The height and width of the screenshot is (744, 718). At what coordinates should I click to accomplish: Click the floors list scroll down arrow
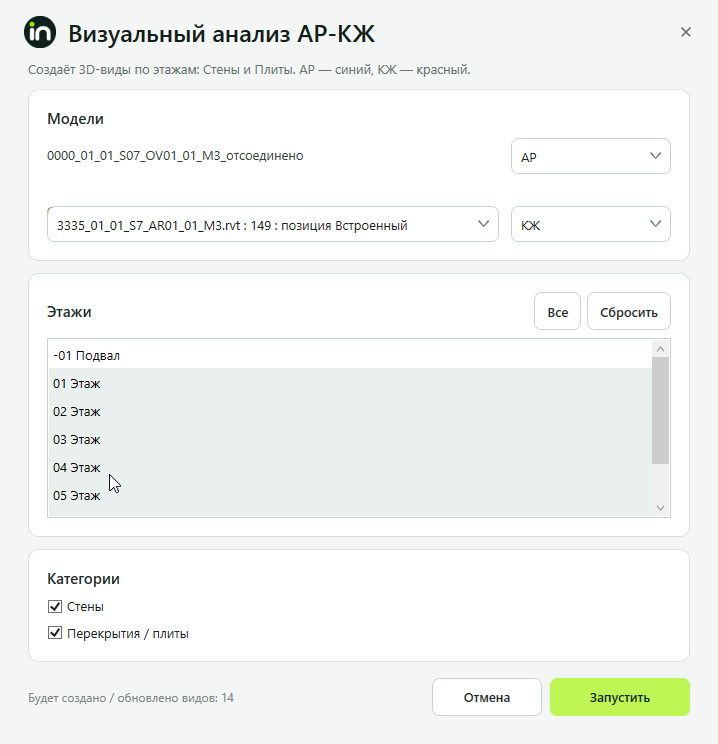(660, 508)
